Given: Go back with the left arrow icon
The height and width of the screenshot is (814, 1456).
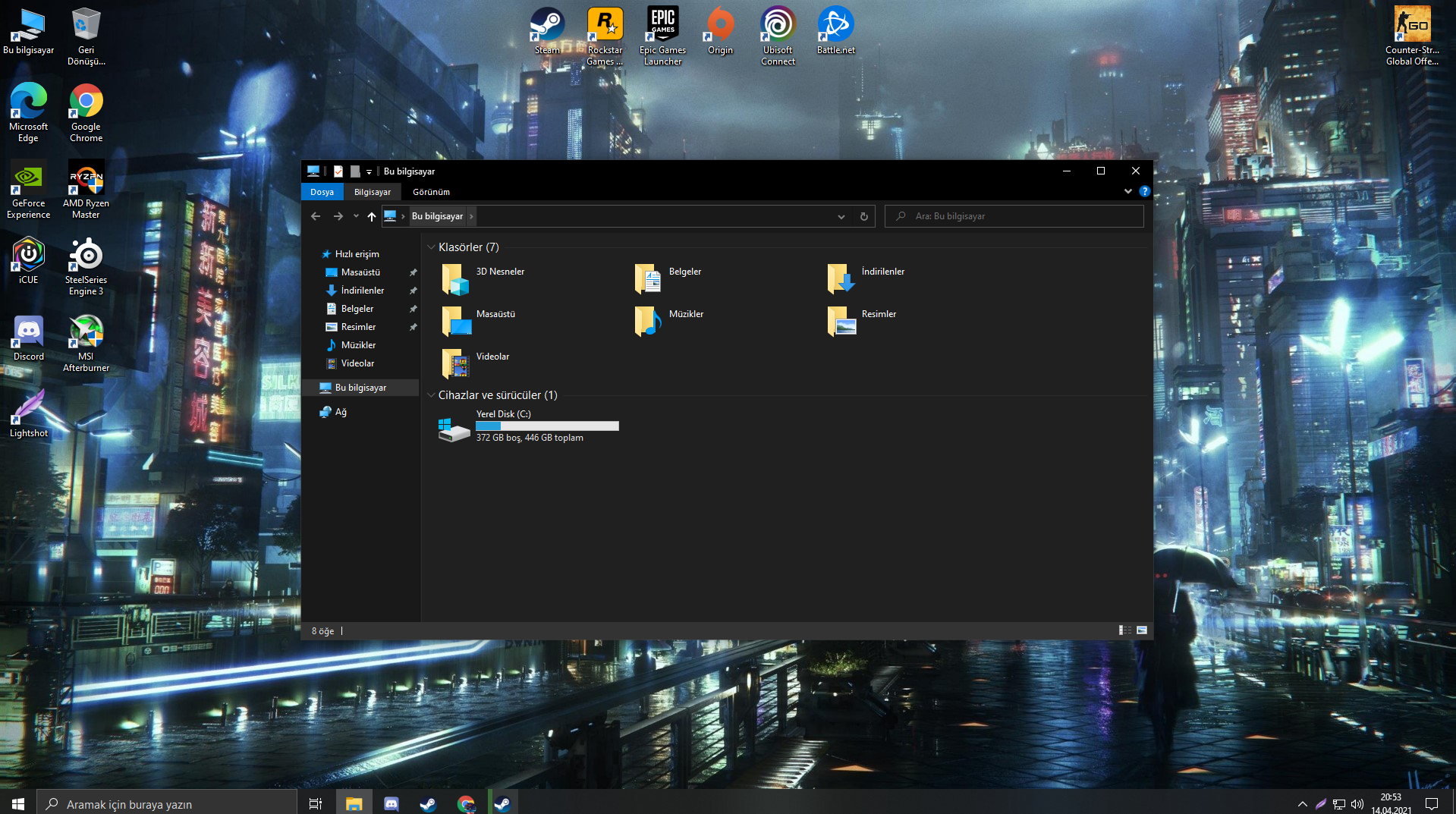Looking at the screenshot, I should pyautogui.click(x=316, y=216).
